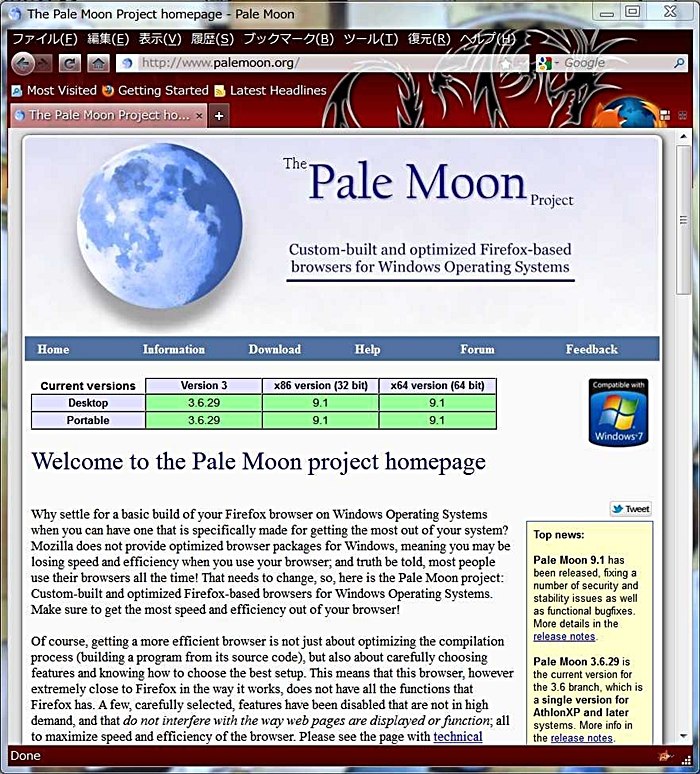Click the x64 version (64 bit) header
Screen dimensions: 700x774
pos(437,386)
